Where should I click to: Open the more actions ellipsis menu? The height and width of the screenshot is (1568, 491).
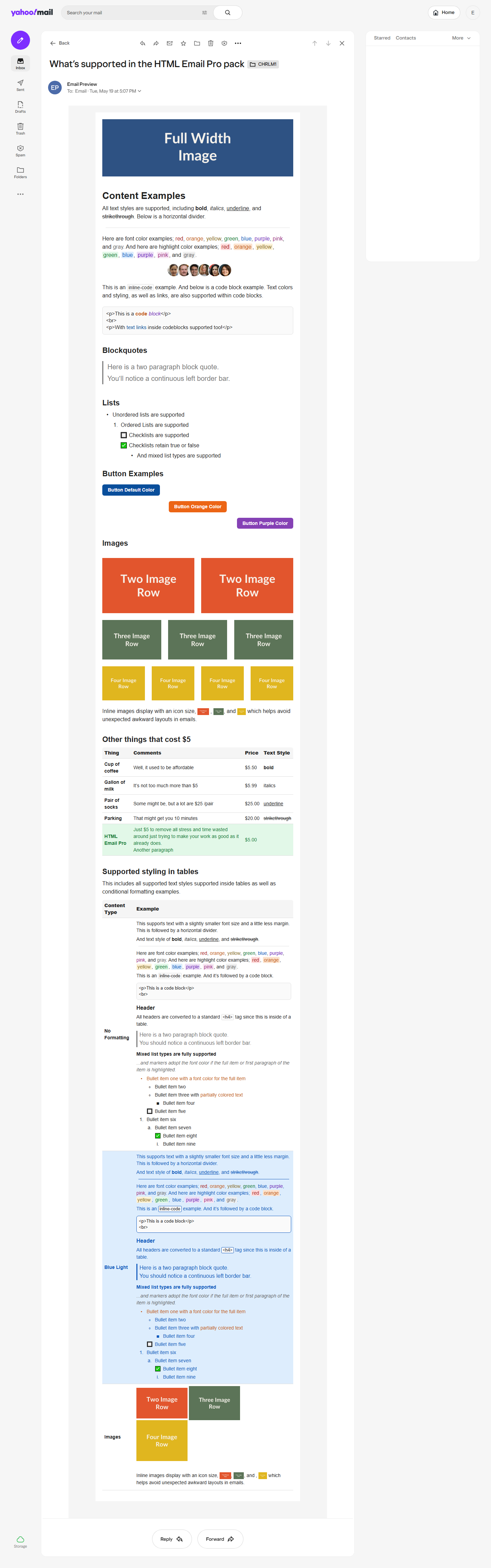coord(238,43)
